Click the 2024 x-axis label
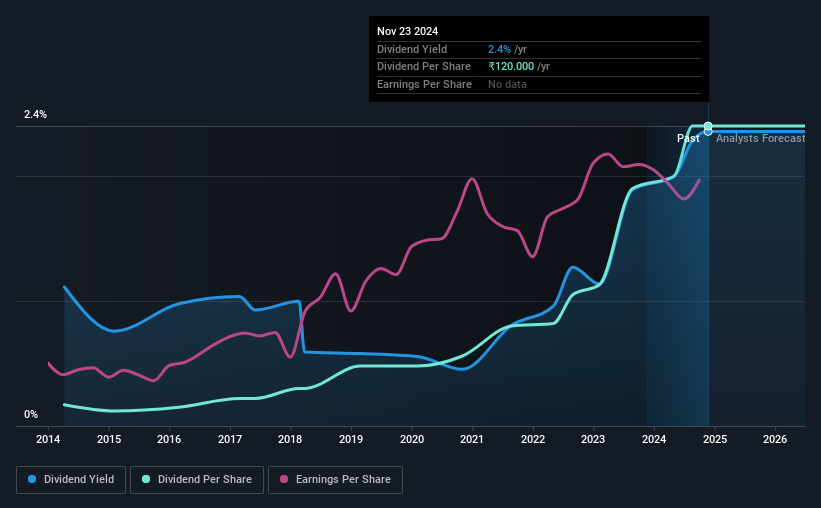This screenshot has width=821, height=508. [654, 439]
